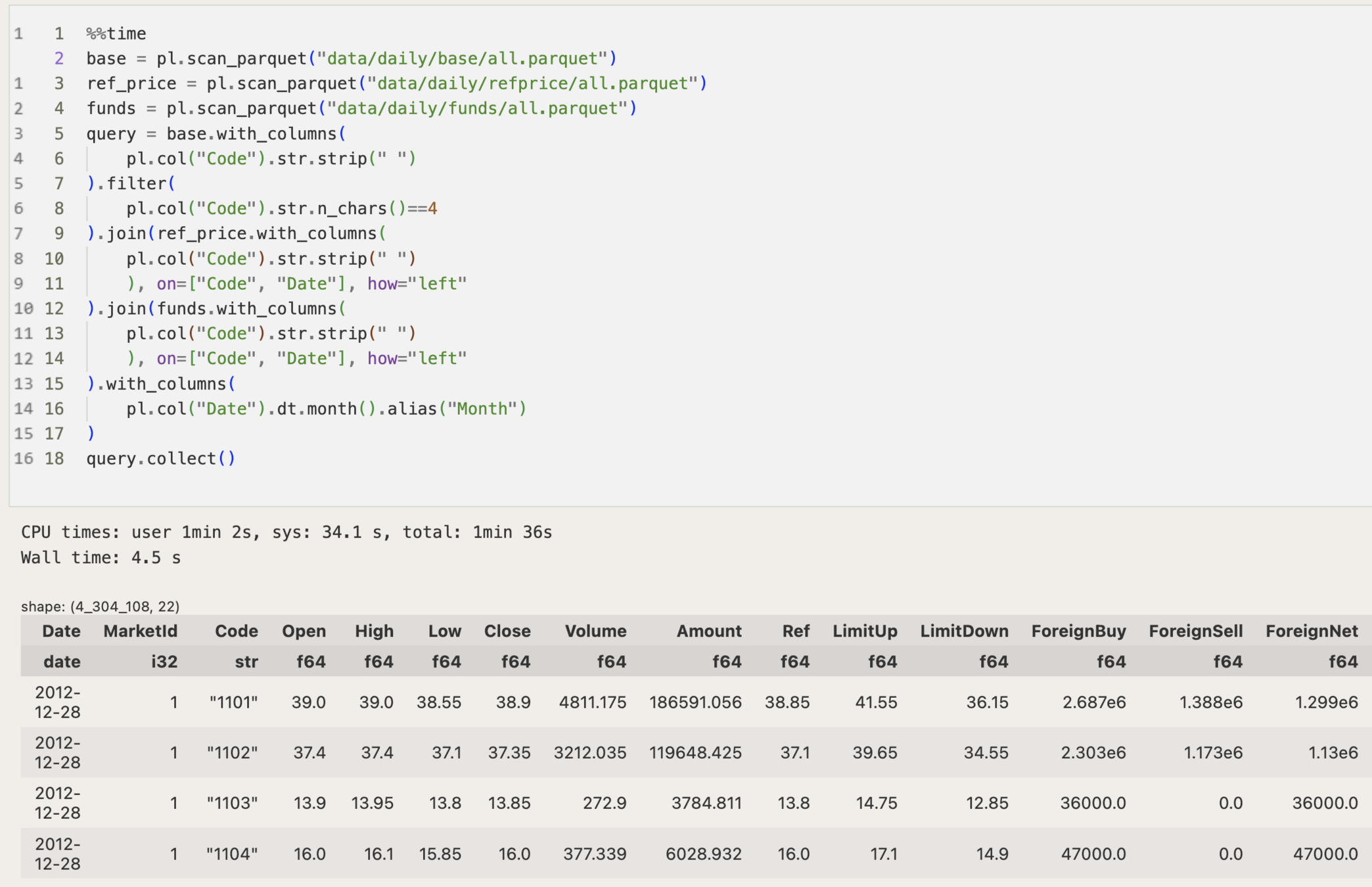Click the ForeignNet column header
Screen dimensions: 1372x887
click(1311, 631)
